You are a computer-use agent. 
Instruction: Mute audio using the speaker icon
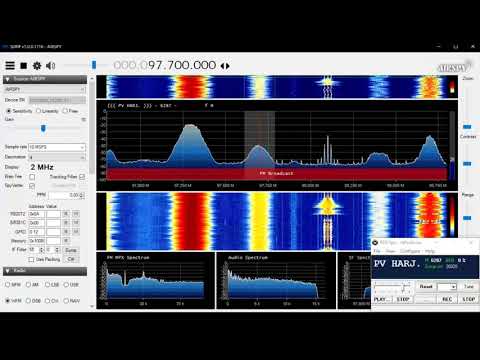click(x=51, y=66)
